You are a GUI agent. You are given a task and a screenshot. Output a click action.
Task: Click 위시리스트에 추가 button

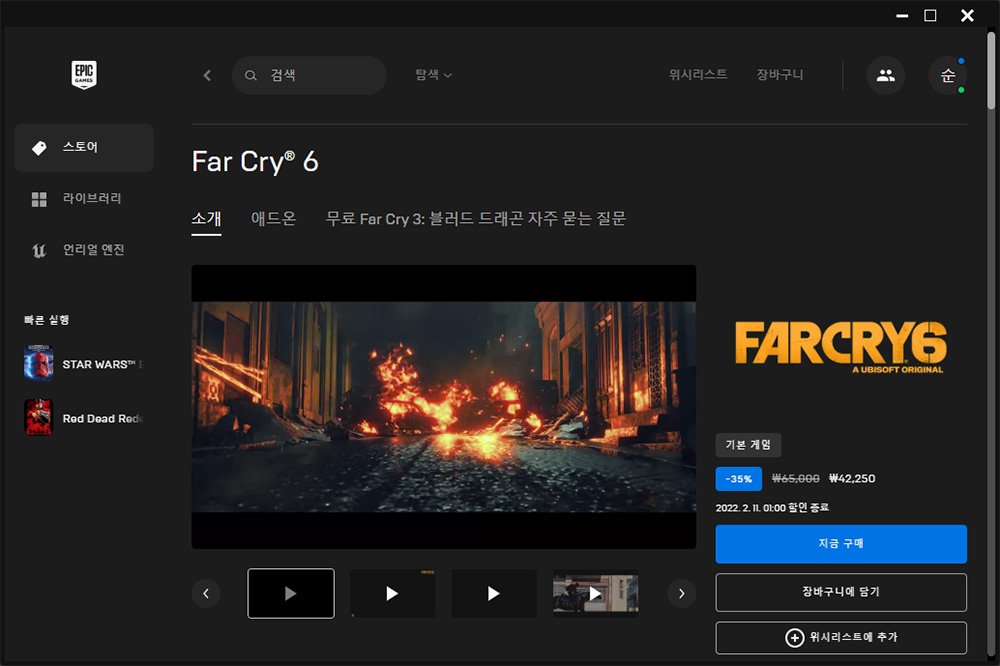point(841,637)
